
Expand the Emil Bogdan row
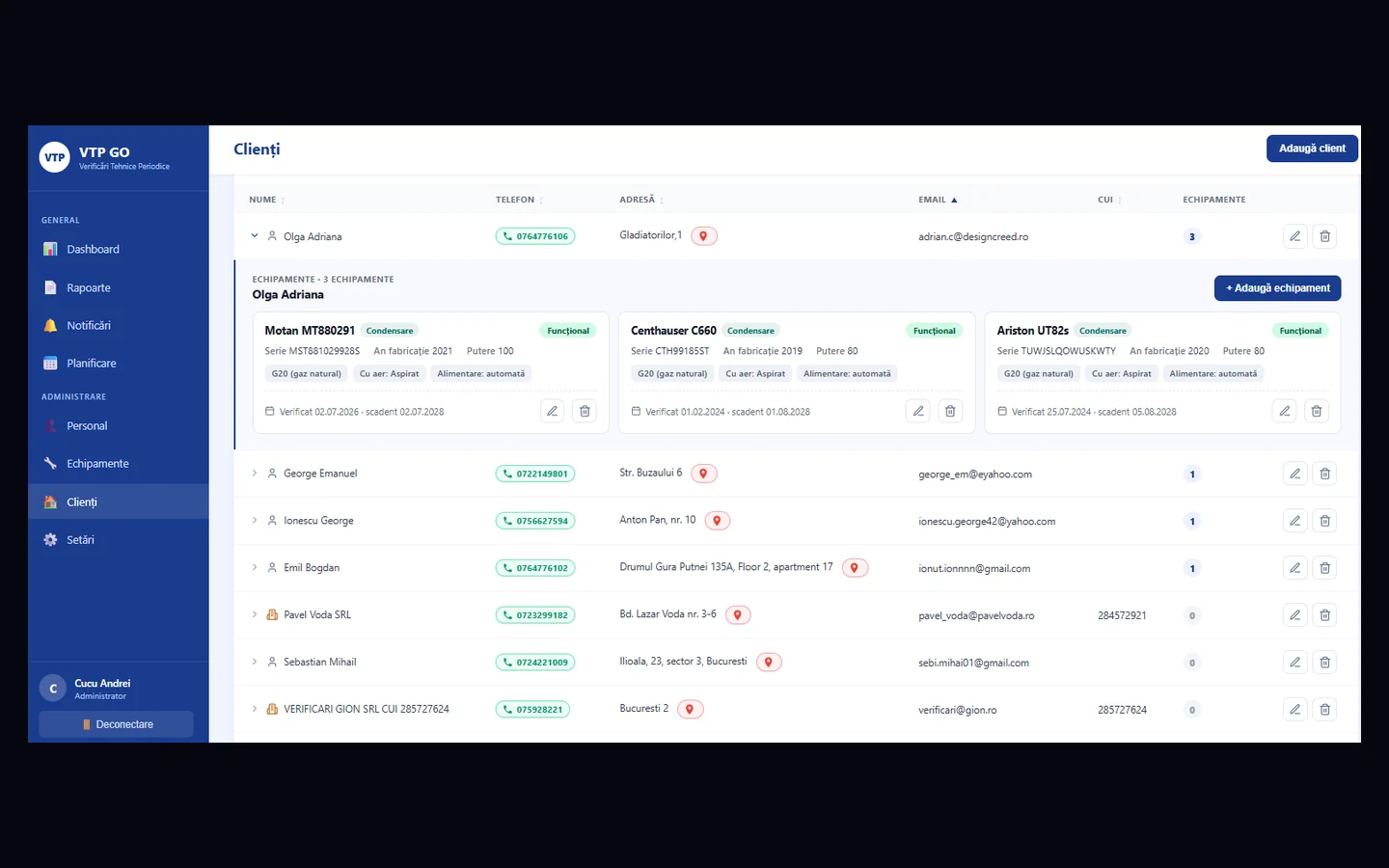coord(255,567)
